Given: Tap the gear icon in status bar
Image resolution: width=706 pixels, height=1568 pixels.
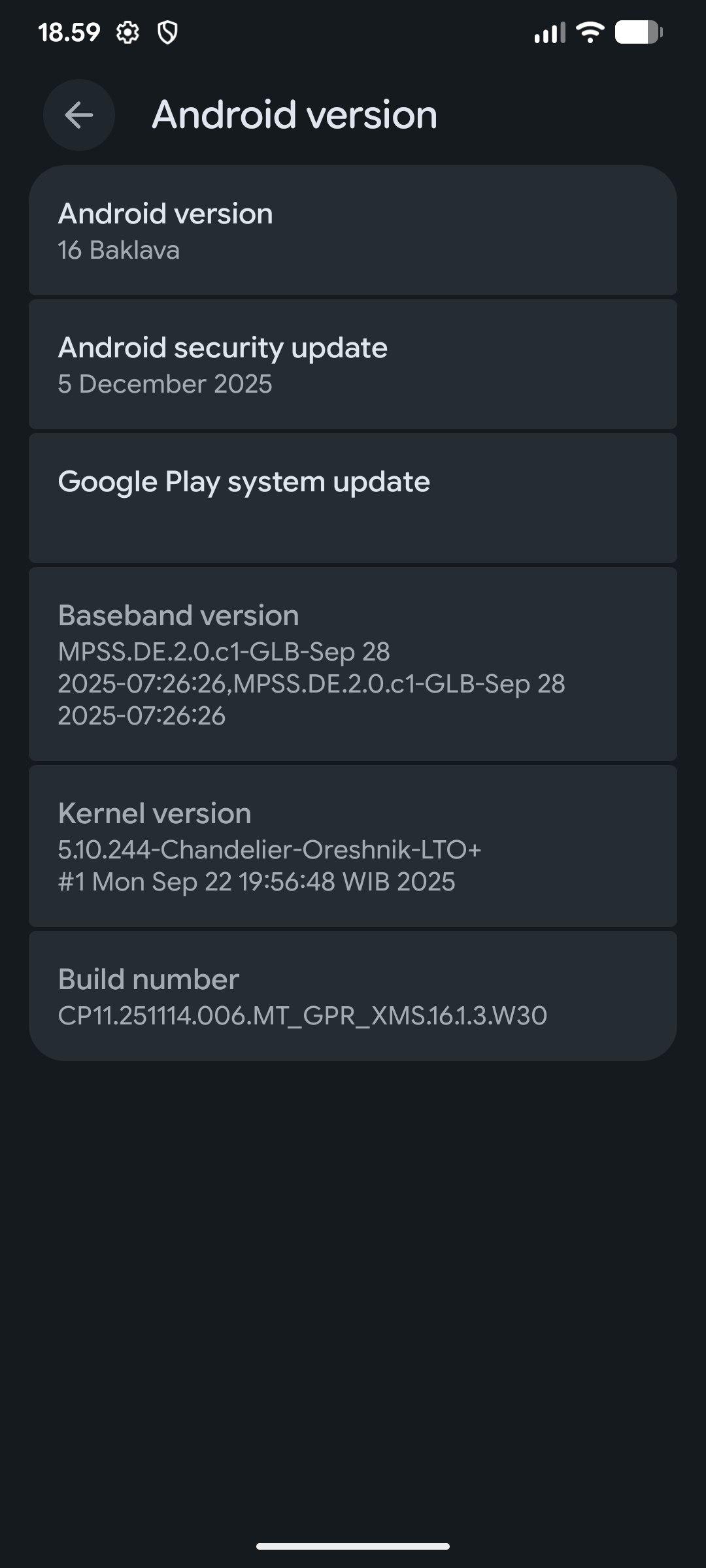Looking at the screenshot, I should 127,32.
